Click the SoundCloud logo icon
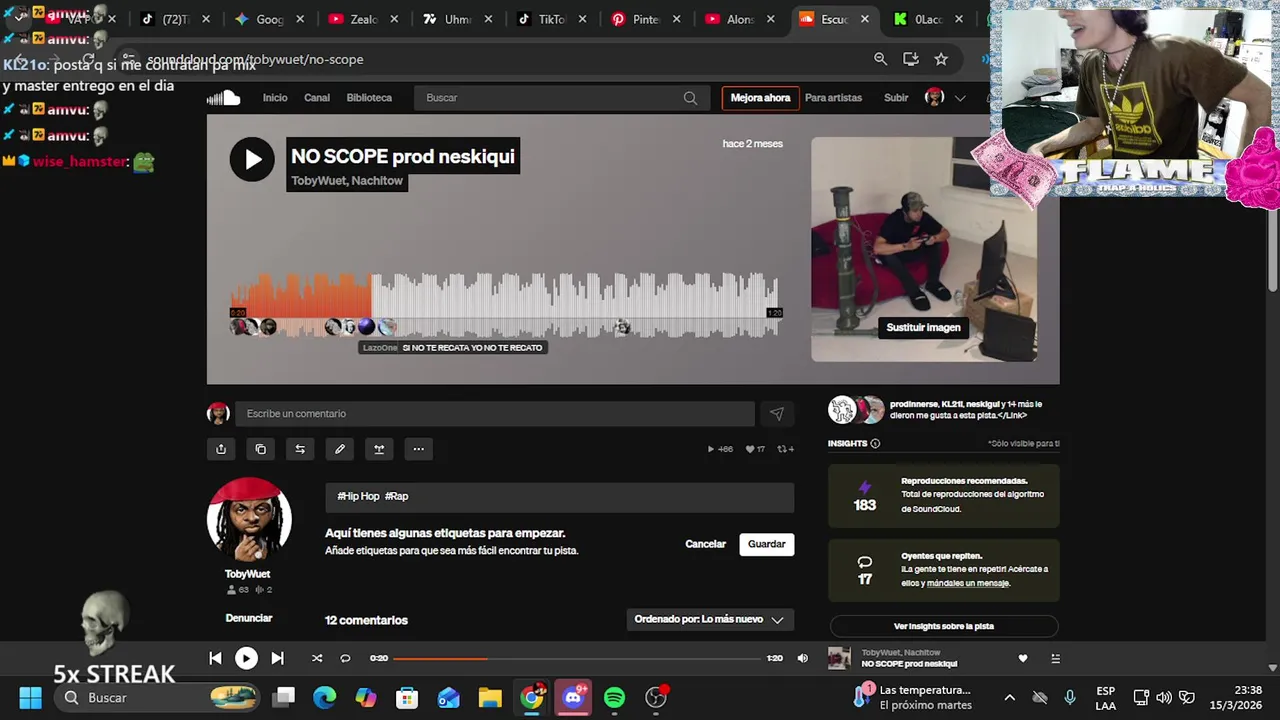This screenshot has height=720, width=1280. point(224,97)
